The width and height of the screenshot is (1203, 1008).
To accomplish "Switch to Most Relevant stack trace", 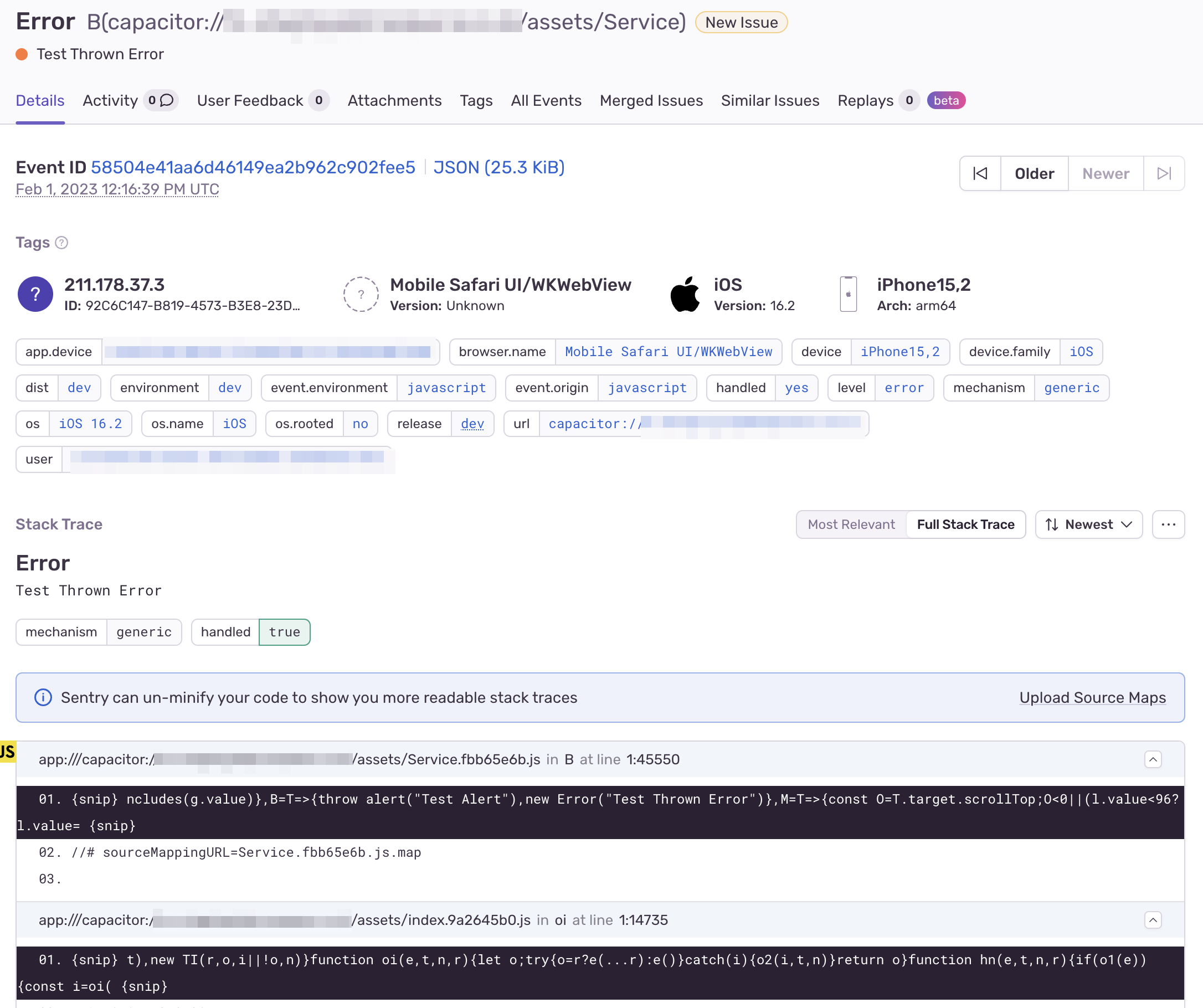I will pyautogui.click(x=851, y=524).
